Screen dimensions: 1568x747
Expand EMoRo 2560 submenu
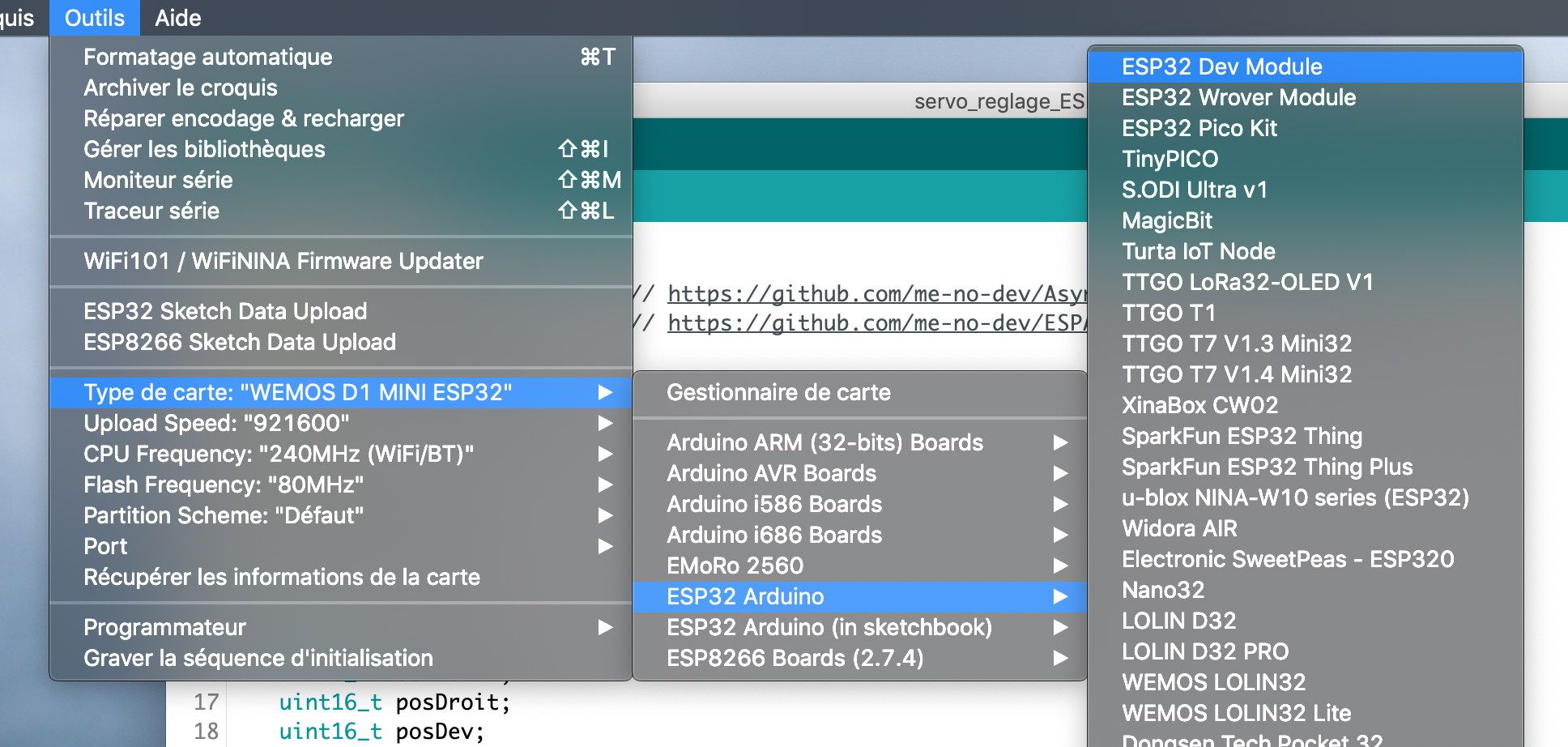[x=859, y=566]
